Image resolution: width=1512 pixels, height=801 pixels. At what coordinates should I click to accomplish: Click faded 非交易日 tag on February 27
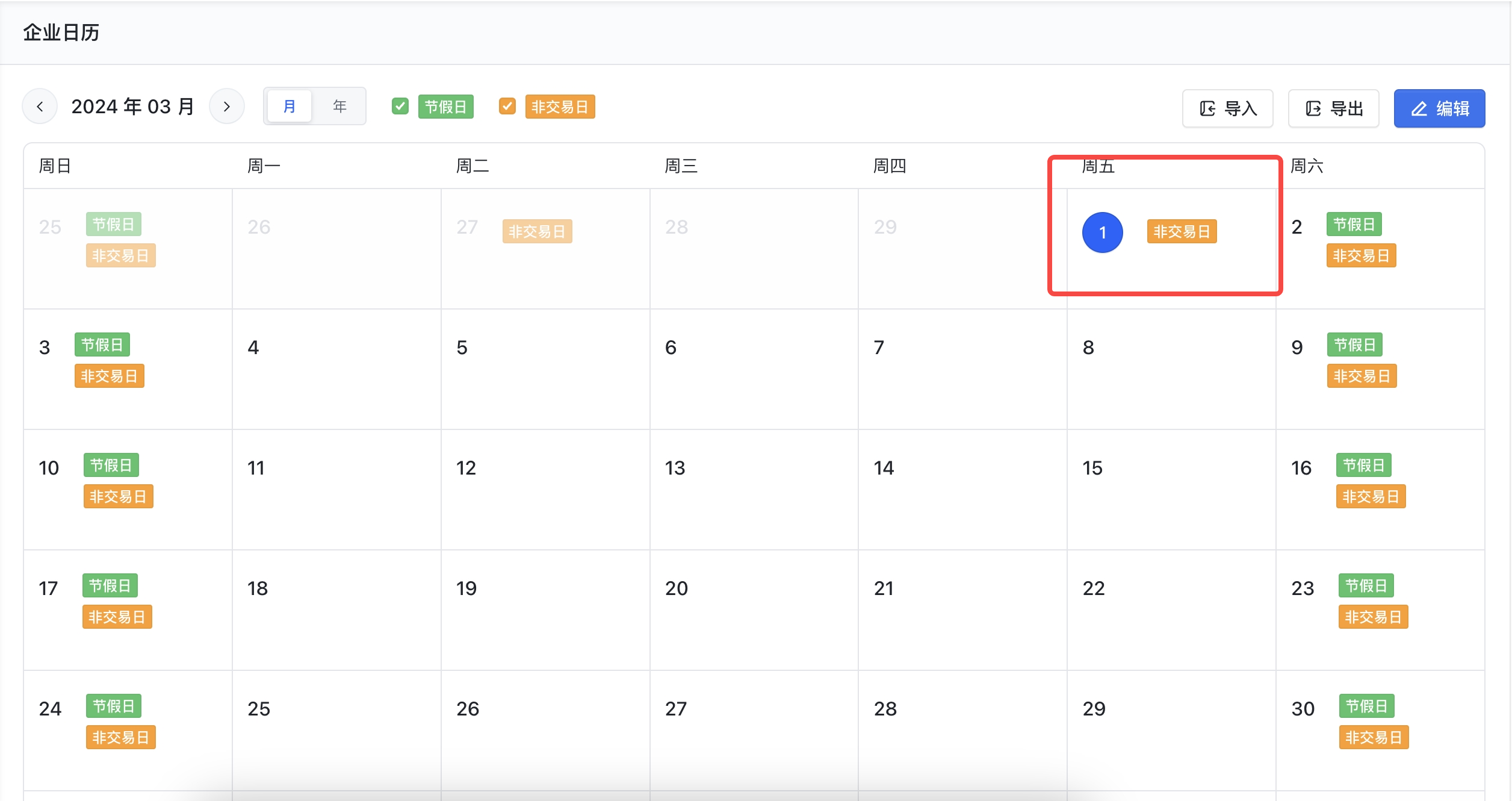point(538,232)
